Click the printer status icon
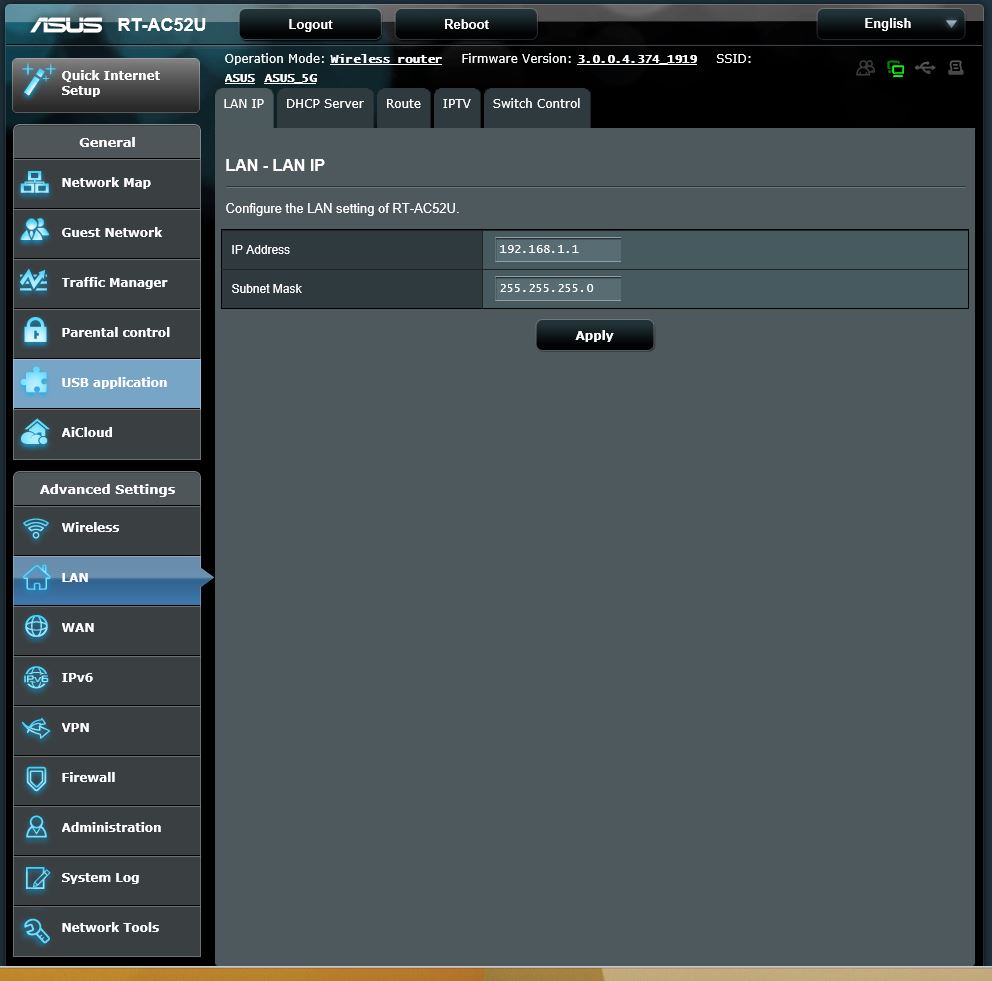Screen dimensions: 992x981 coord(955,67)
